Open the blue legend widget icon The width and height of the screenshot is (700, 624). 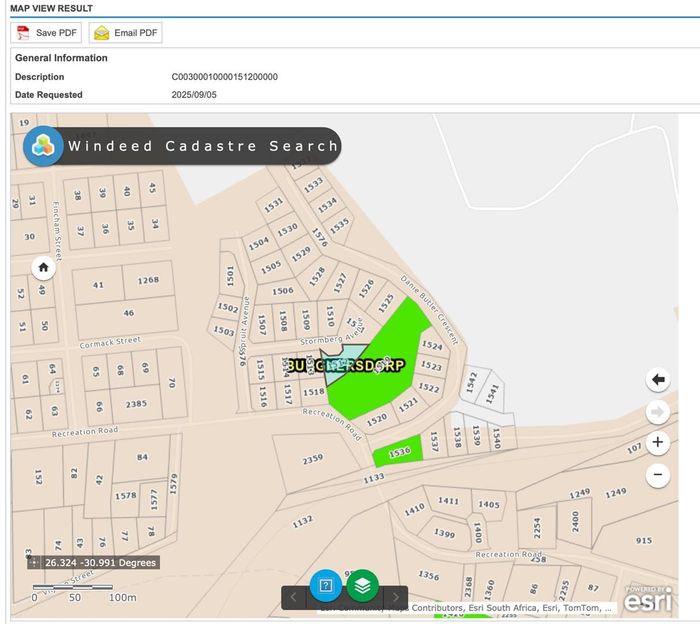(x=326, y=585)
